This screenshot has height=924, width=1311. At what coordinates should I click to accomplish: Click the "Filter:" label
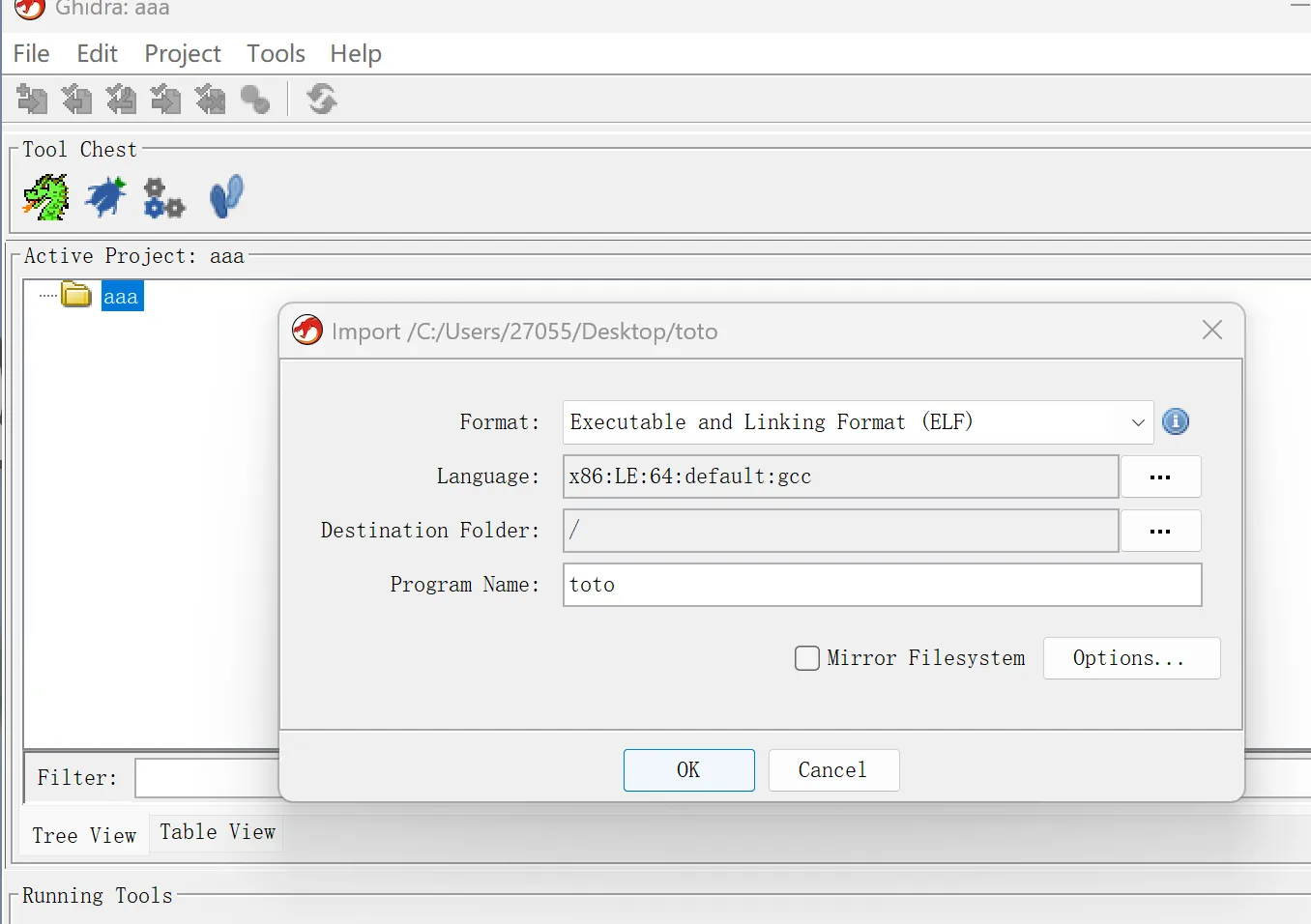coord(77,778)
